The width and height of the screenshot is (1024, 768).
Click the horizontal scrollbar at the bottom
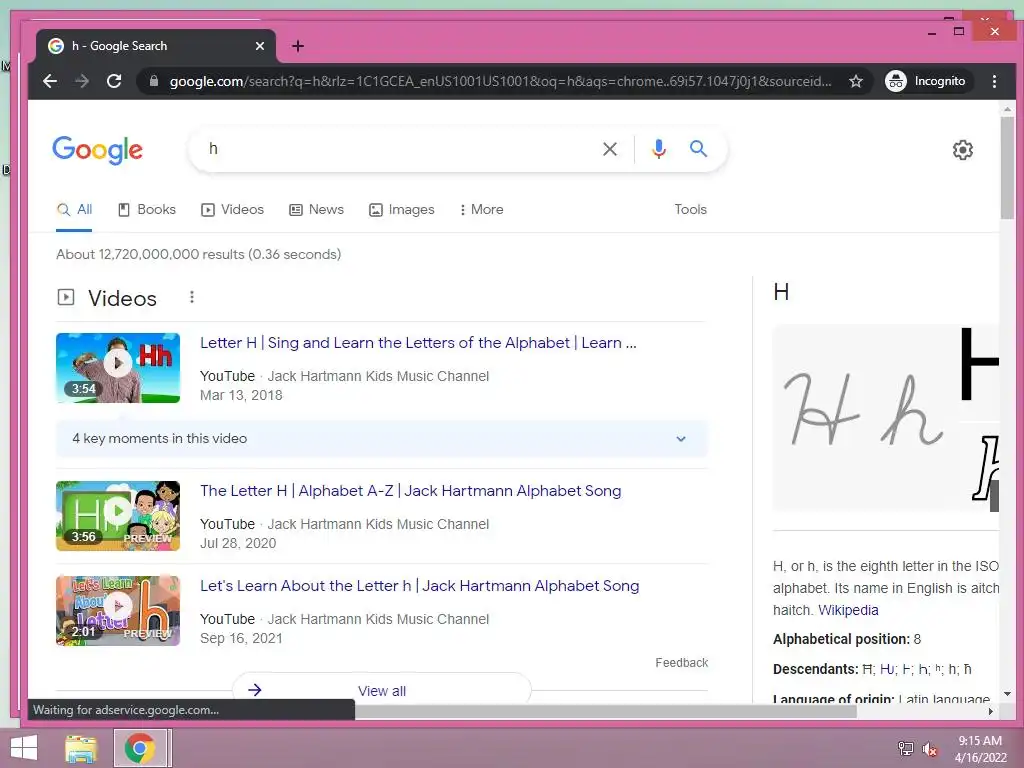pos(605,711)
